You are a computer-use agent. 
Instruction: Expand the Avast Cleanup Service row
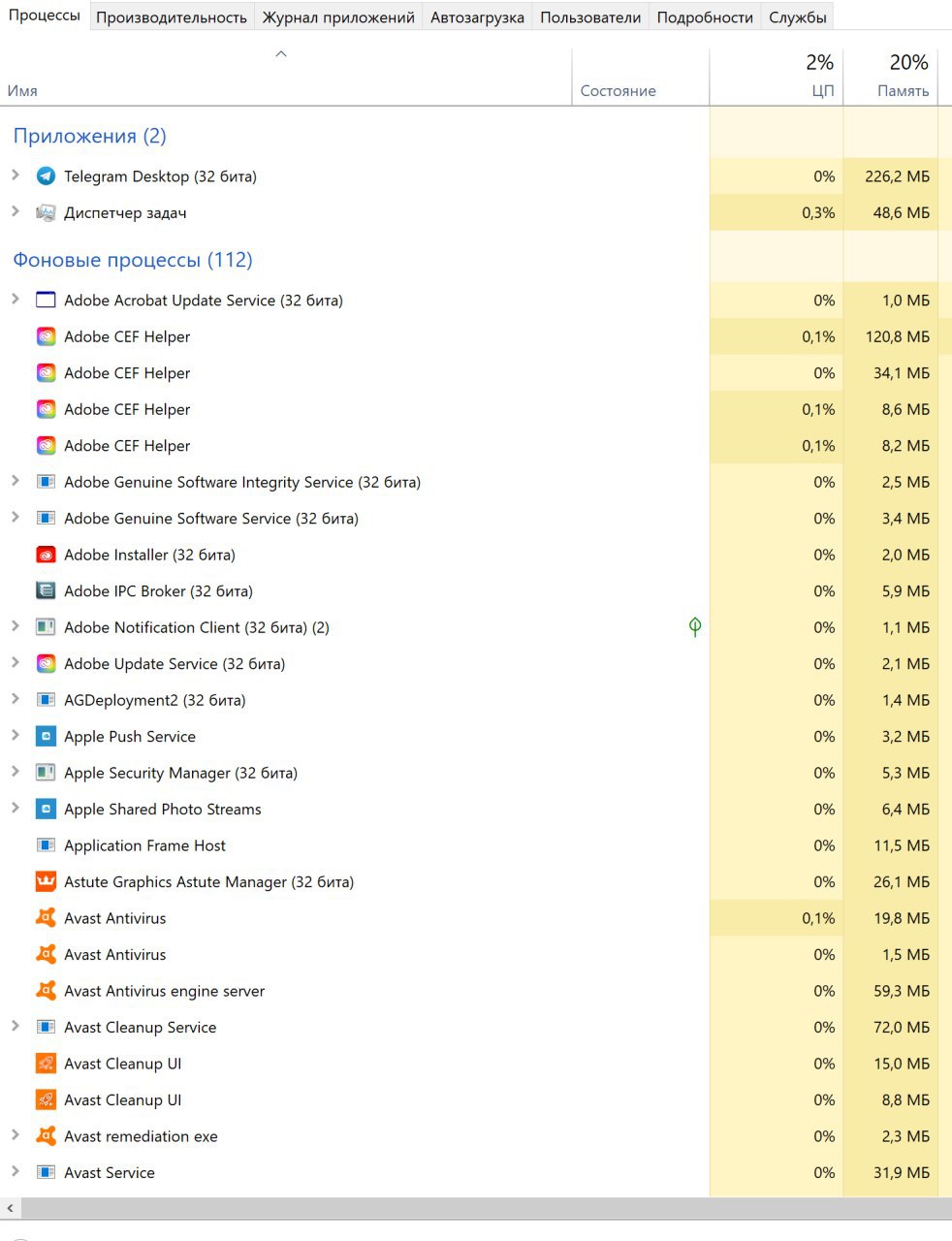pyautogui.click(x=15, y=1026)
